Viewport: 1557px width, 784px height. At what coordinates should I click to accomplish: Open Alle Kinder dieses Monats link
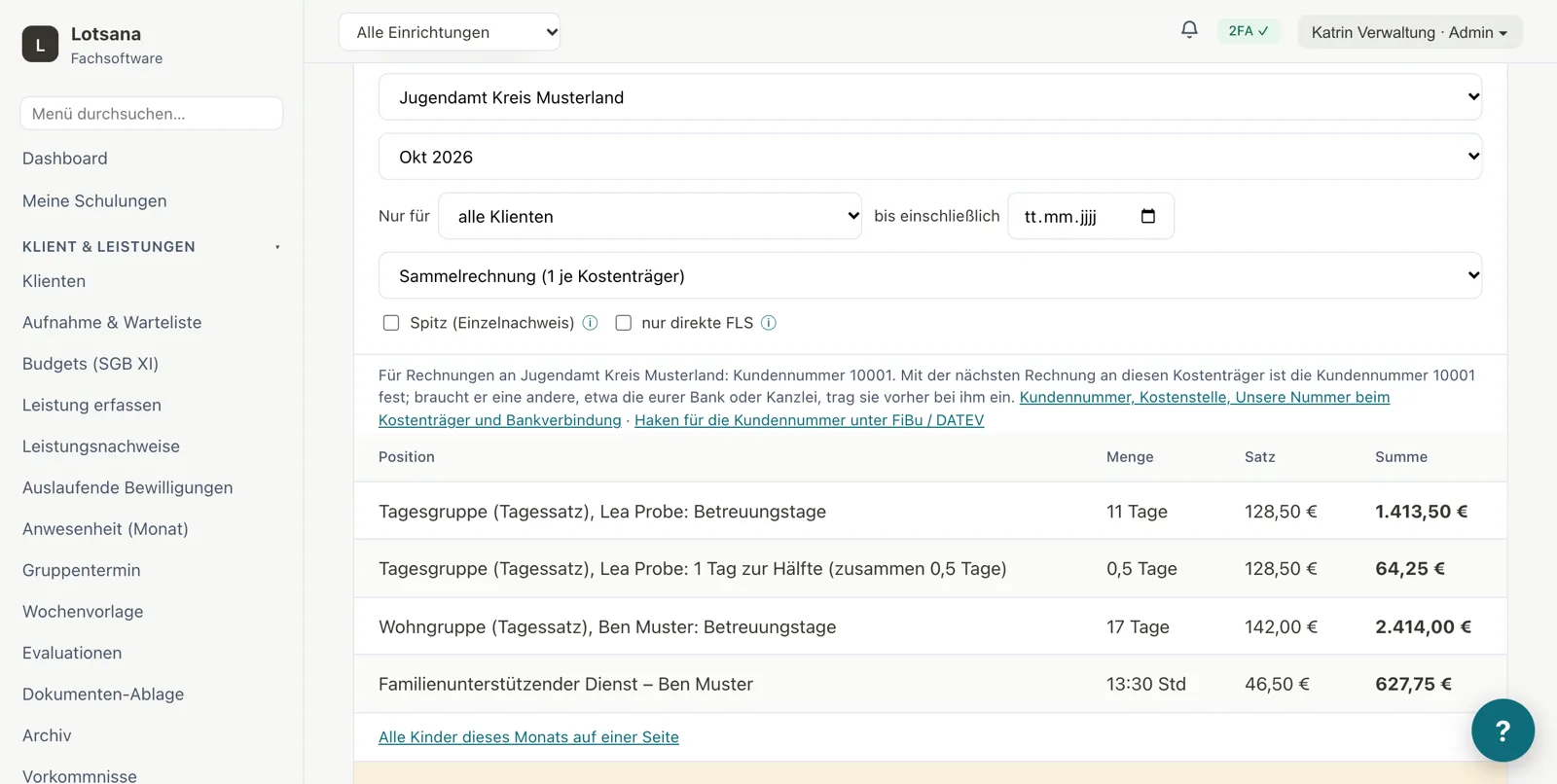pyautogui.click(x=528, y=737)
